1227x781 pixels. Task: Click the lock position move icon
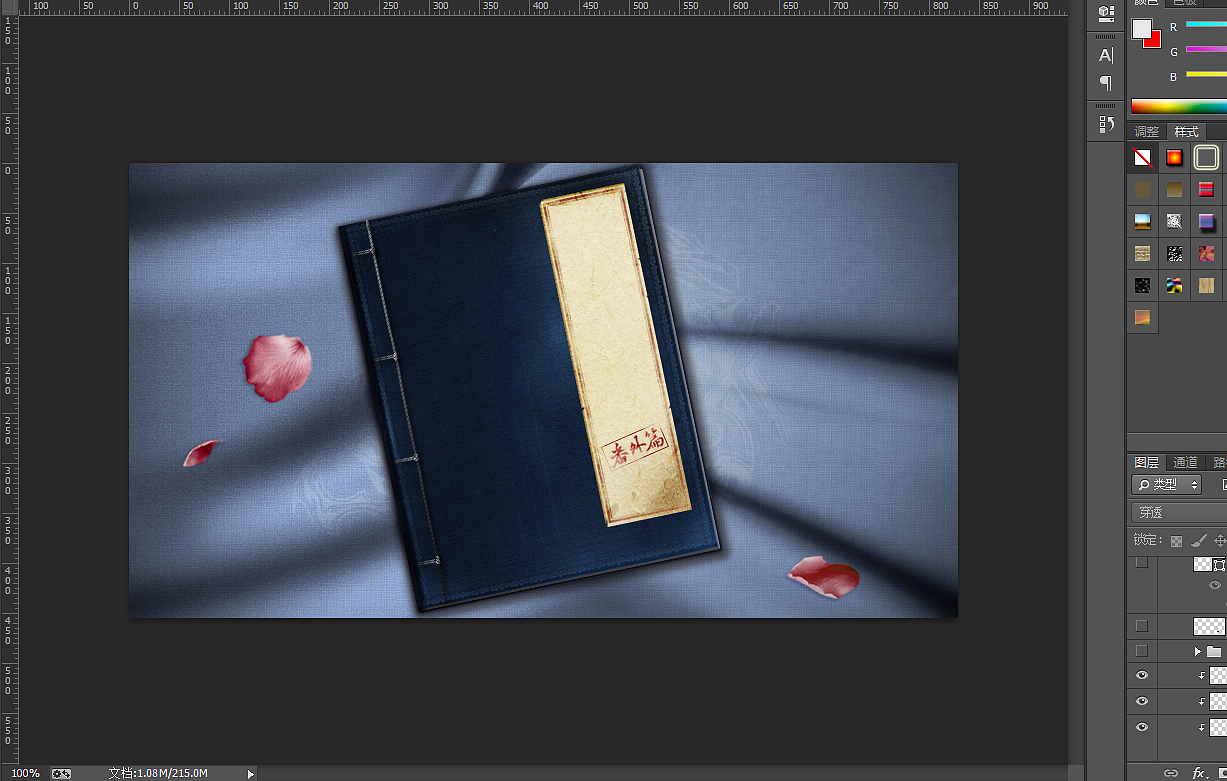point(1221,540)
